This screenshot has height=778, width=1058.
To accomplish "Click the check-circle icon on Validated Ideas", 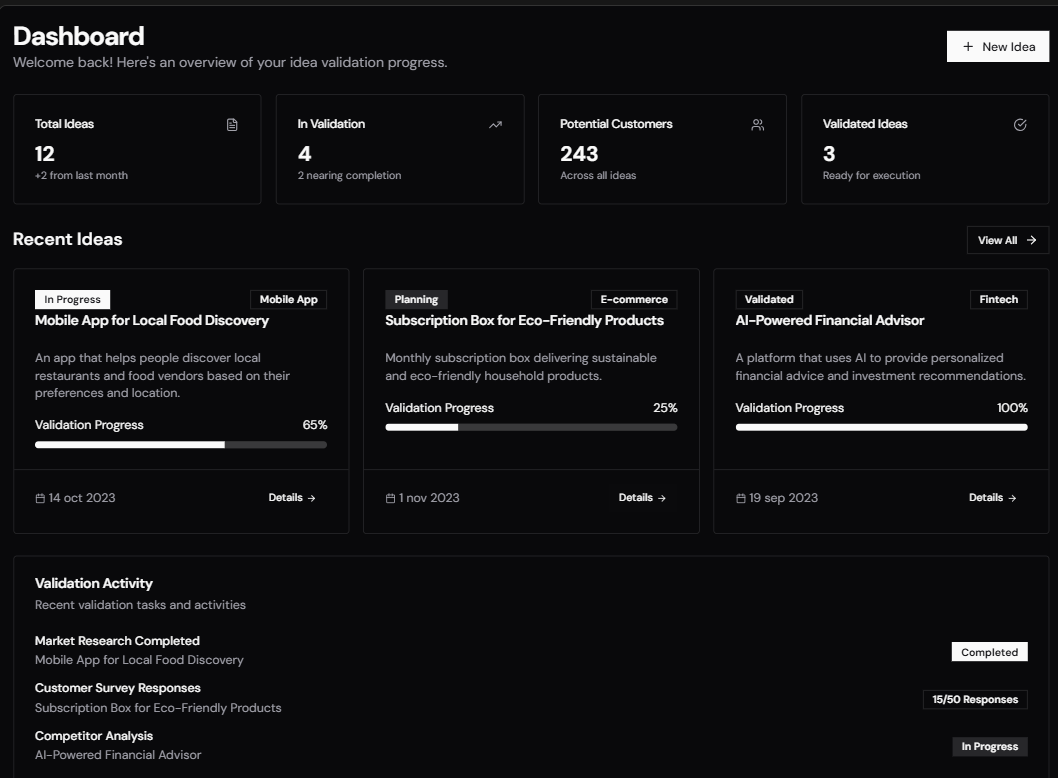I will 1020,125.
